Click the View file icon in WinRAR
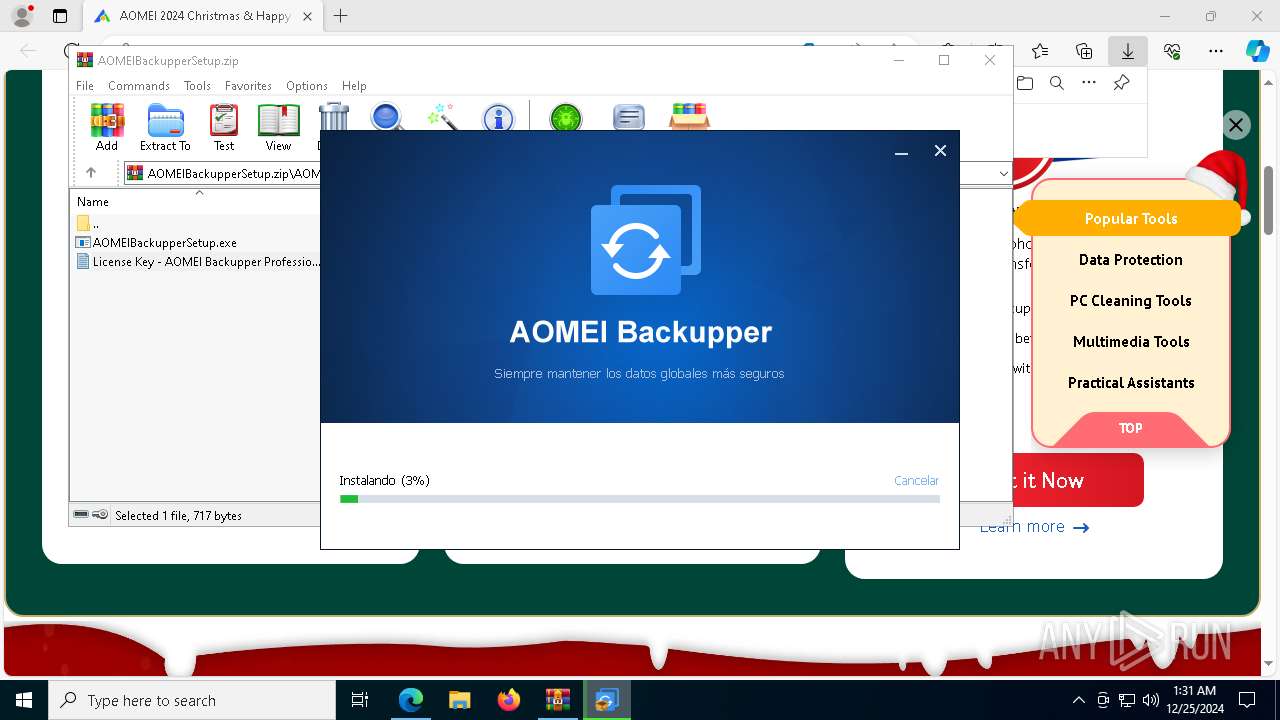This screenshot has height=720, width=1280. [278, 127]
